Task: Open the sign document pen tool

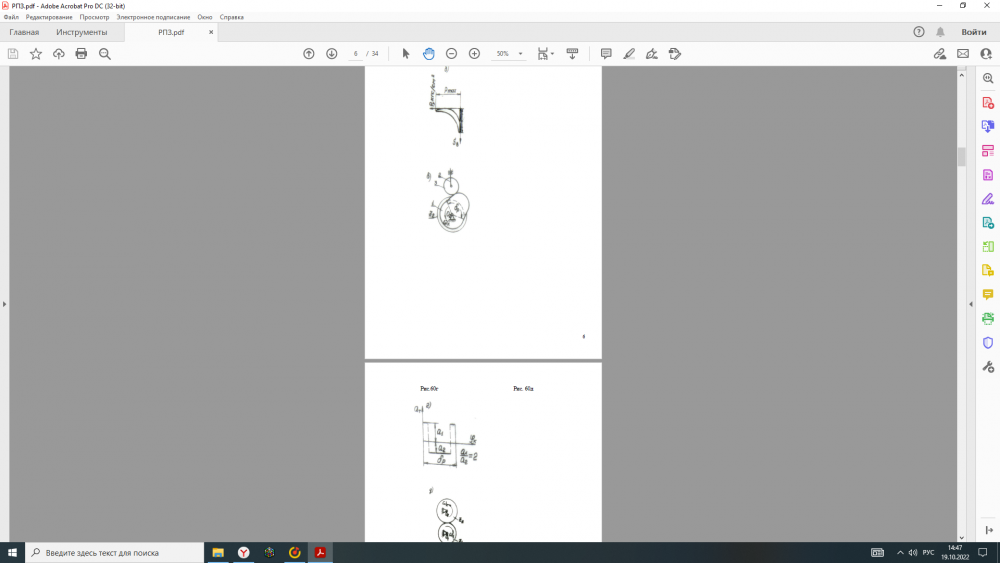Action: (x=652, y=54)
